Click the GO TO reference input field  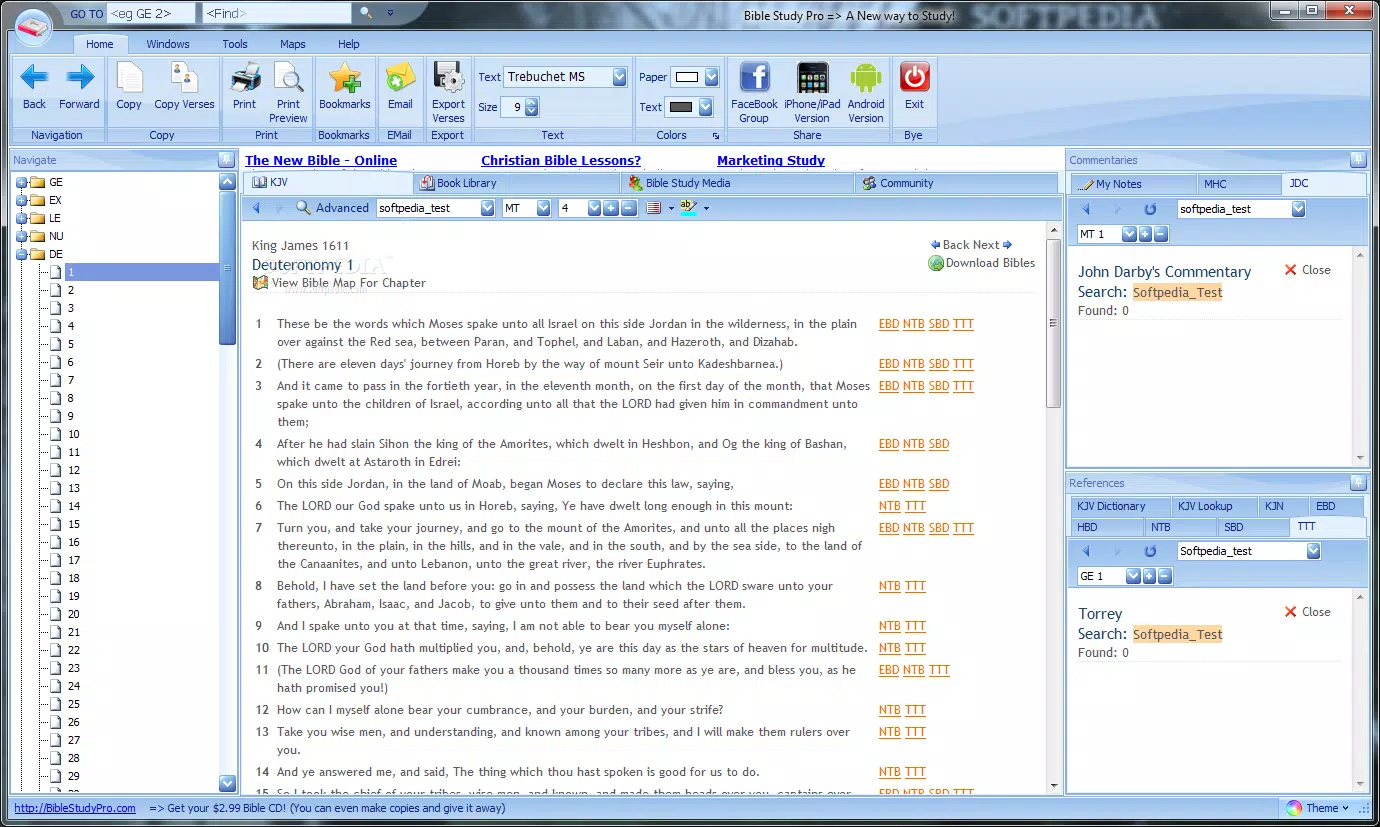point(153,14)
